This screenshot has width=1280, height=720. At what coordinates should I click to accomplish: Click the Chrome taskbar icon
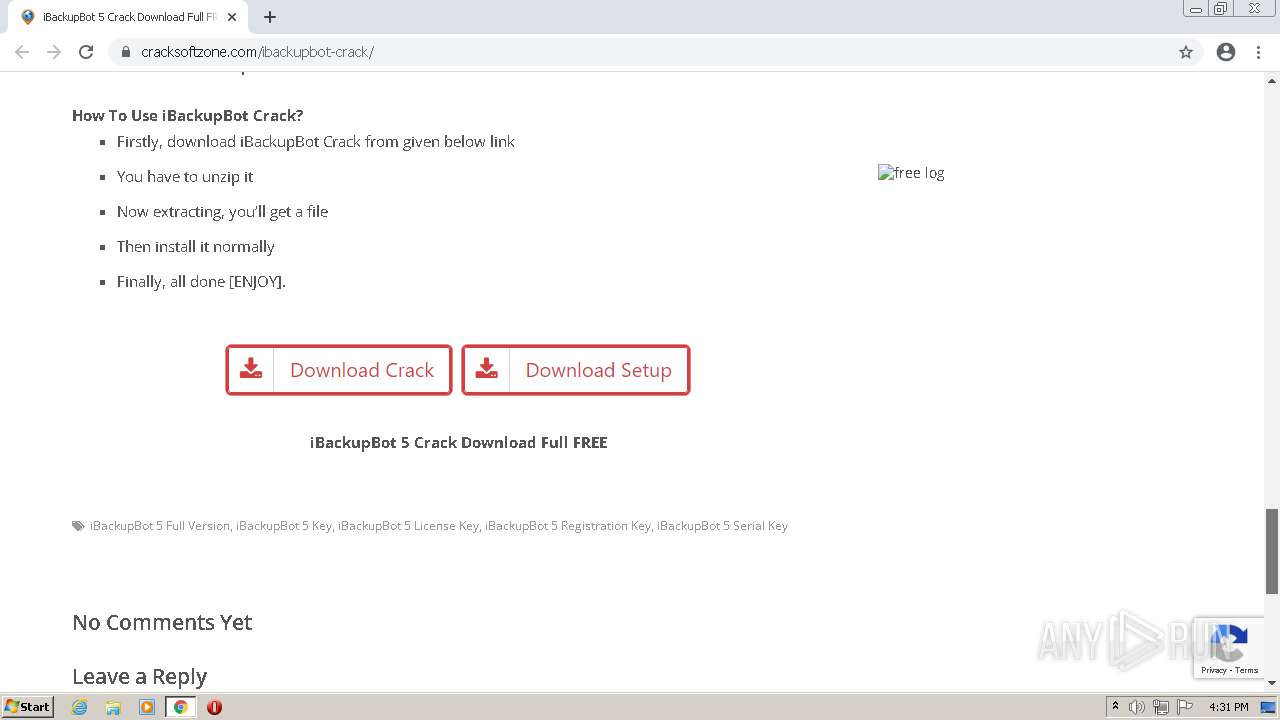click(x=181, y=707)
